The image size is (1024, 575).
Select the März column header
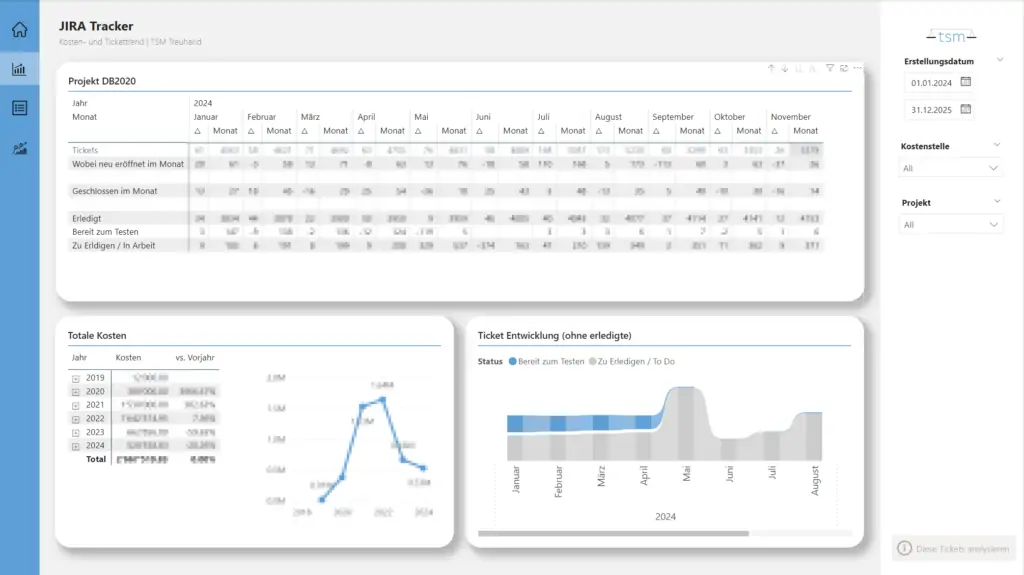click(310, 117)
